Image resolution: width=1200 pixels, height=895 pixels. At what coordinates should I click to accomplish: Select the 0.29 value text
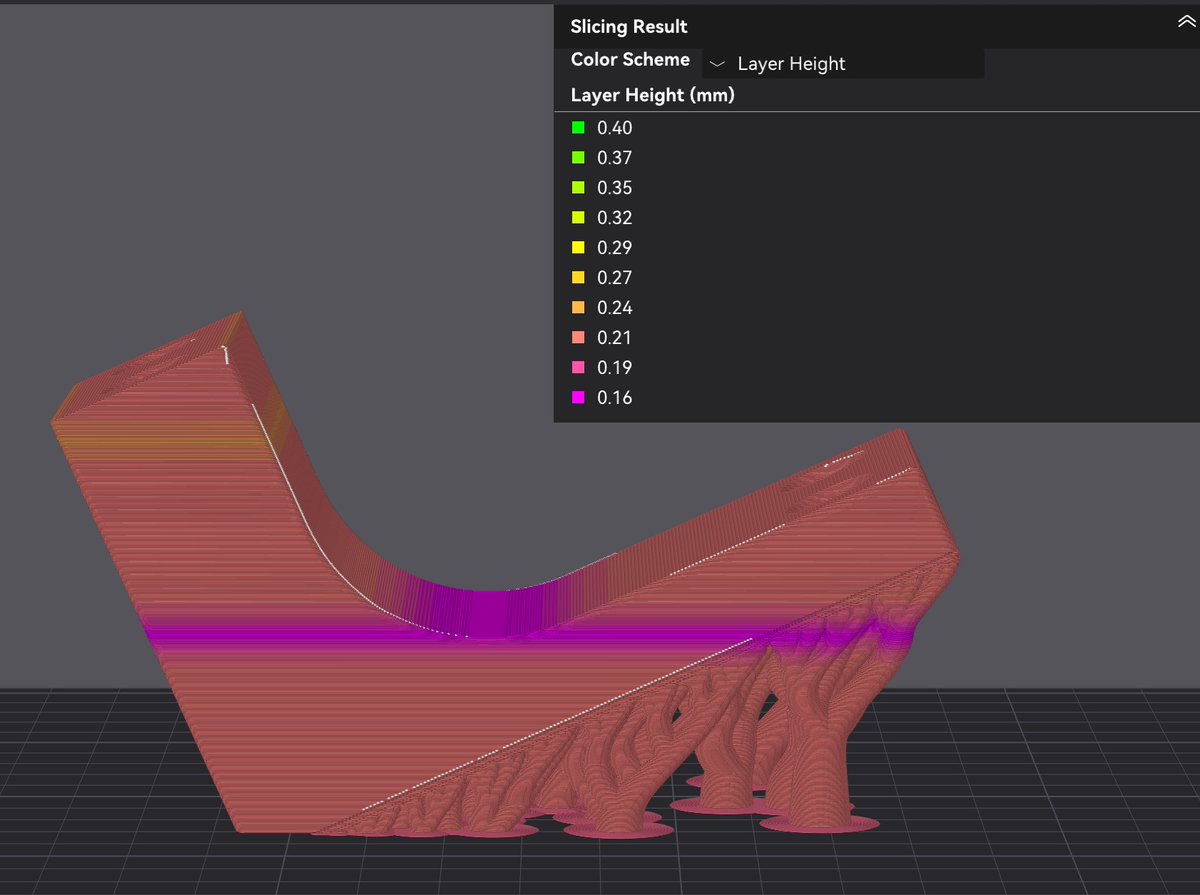614,248
